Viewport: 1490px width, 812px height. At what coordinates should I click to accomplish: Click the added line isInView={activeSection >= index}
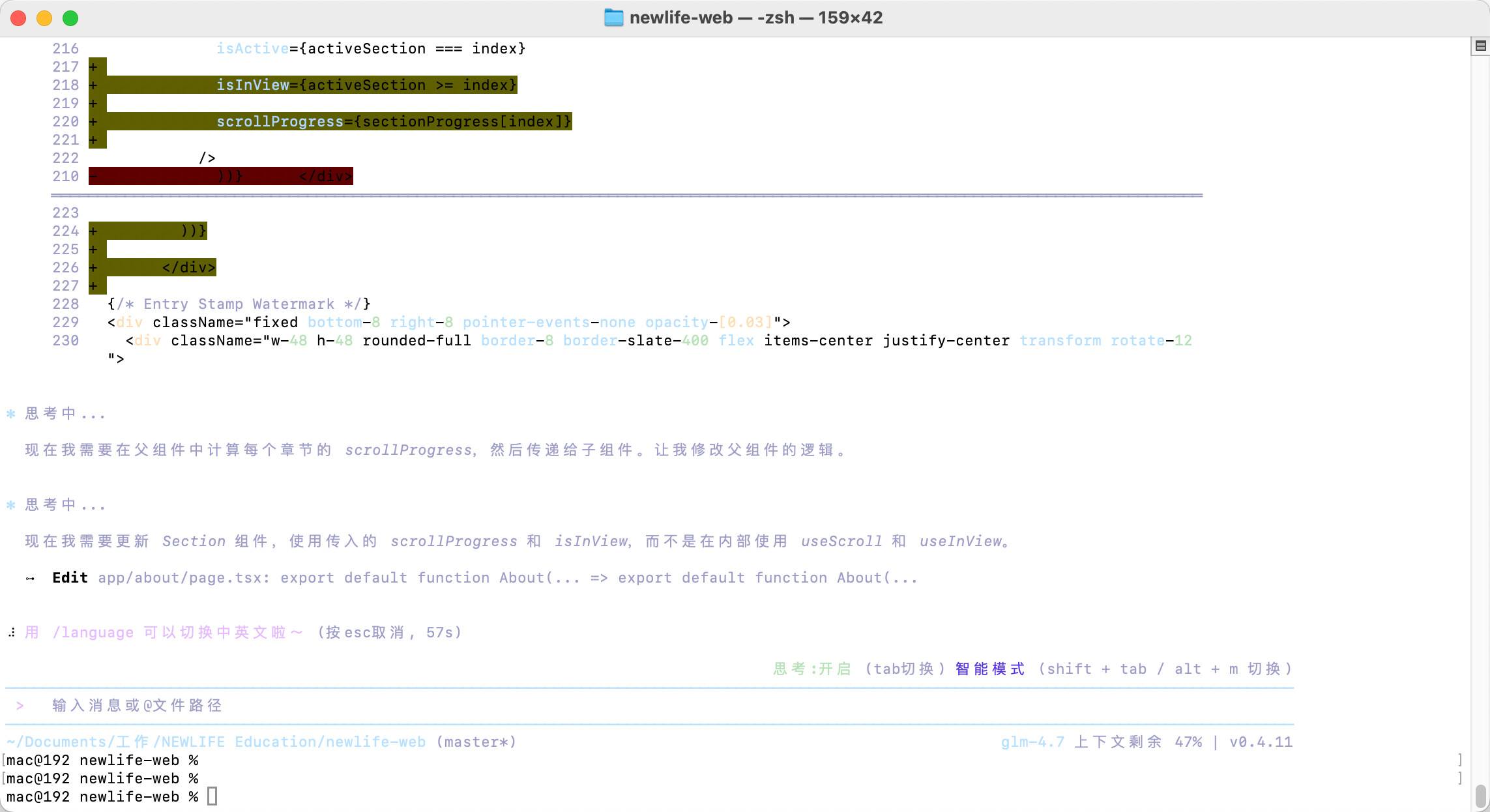366,85
